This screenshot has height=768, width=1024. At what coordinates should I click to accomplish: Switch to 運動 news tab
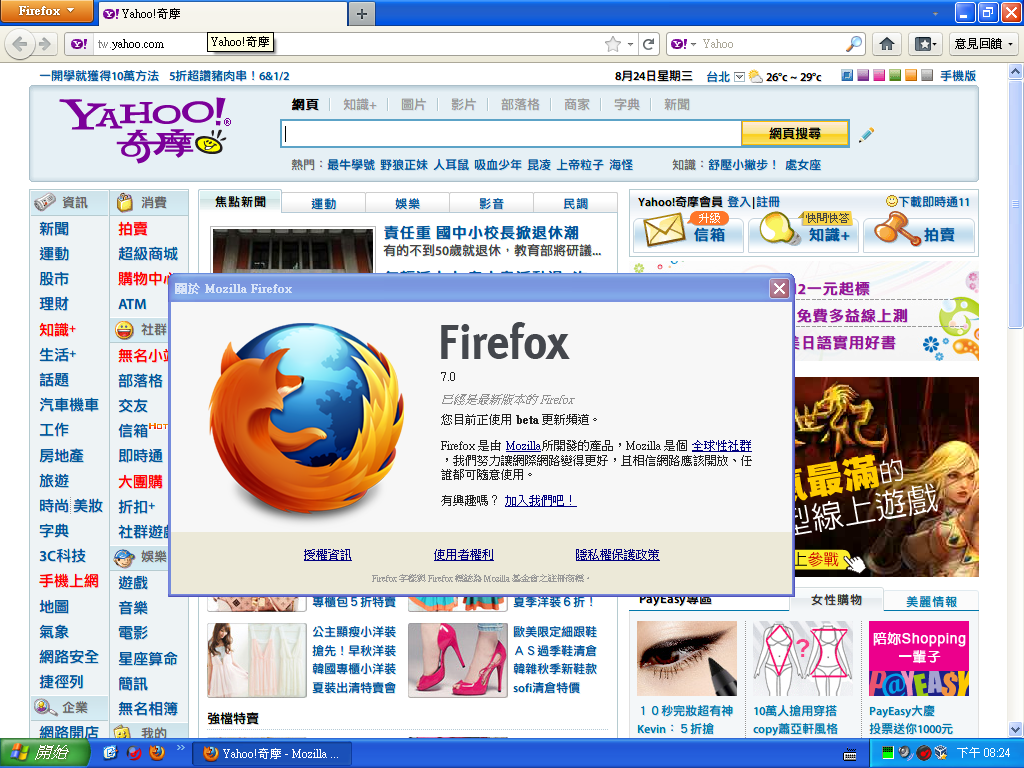click(x=323, y=204)
